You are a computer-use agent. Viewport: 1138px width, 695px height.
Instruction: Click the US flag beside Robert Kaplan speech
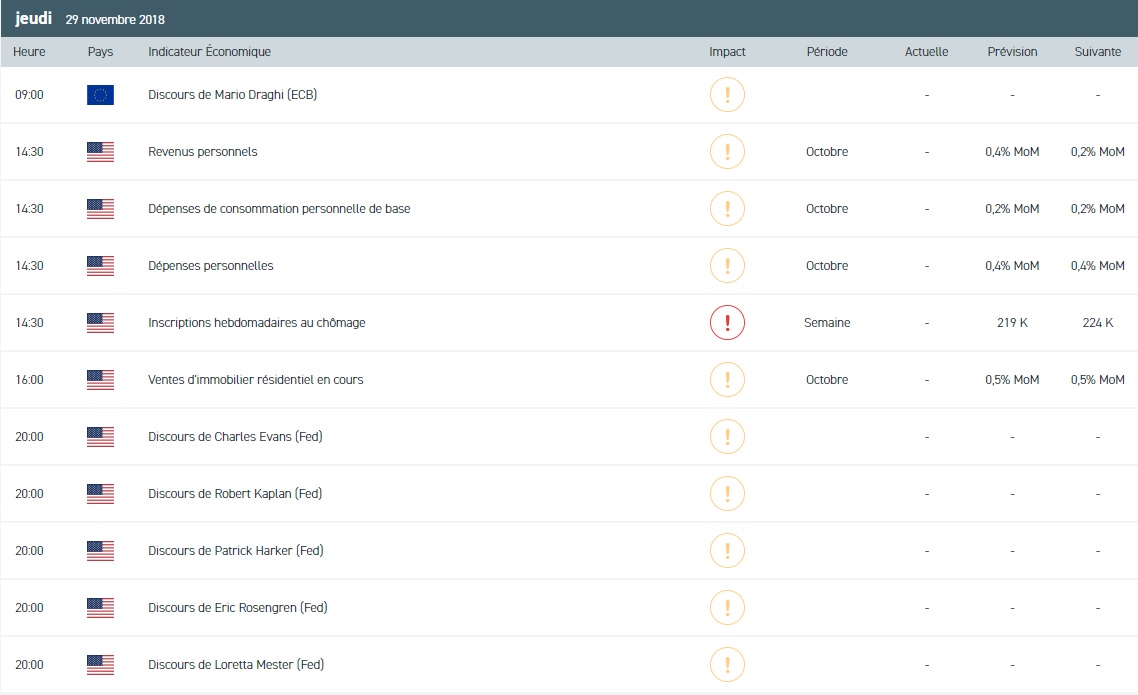pos(100,494)
